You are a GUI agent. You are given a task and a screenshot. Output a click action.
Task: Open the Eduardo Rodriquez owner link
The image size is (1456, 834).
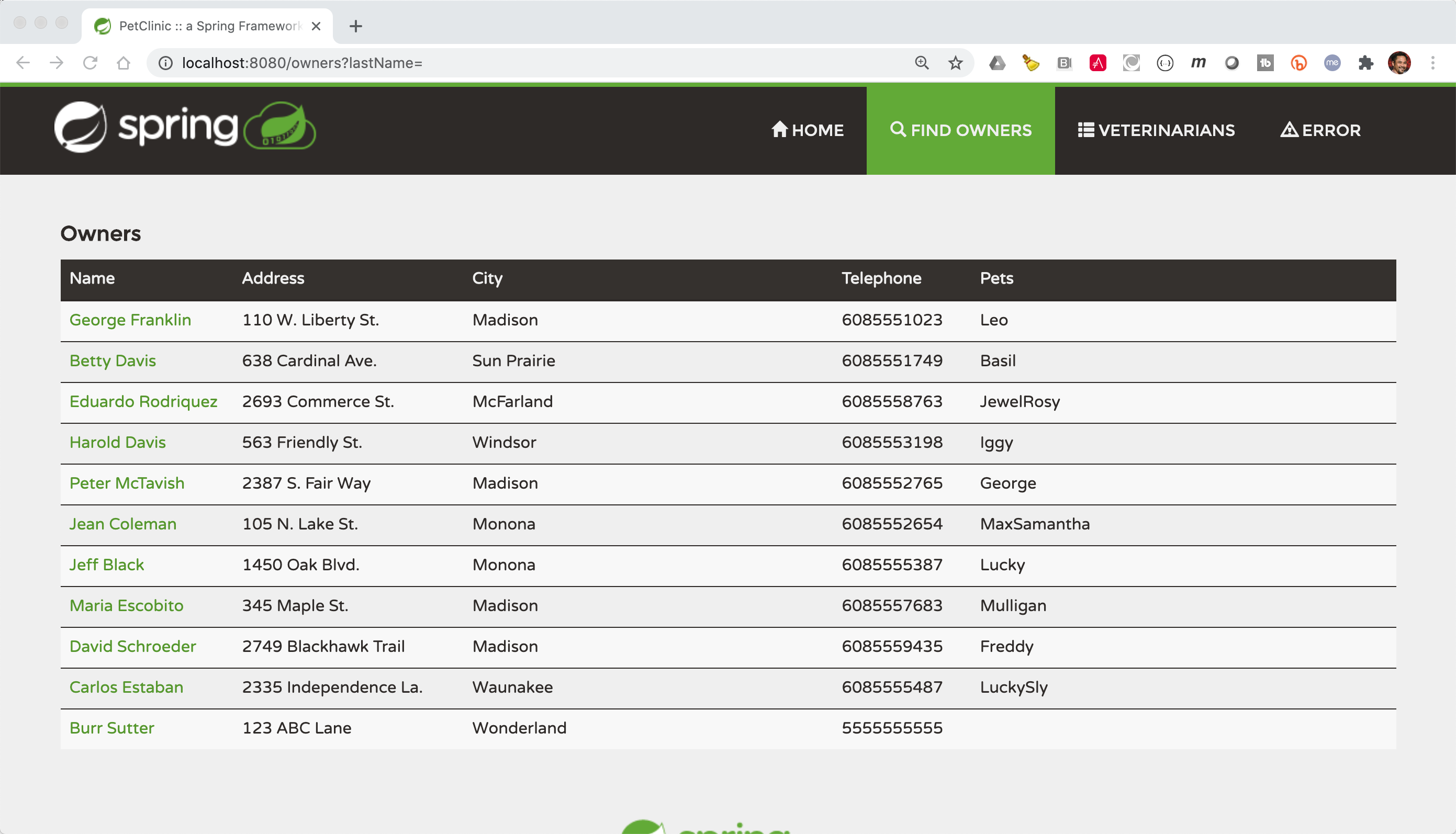pyautogui.click(x=143, y=401)
